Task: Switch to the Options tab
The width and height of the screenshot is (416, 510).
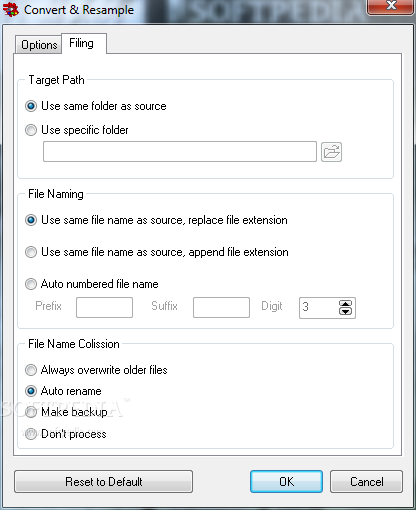Action: (x=39, y=45)
